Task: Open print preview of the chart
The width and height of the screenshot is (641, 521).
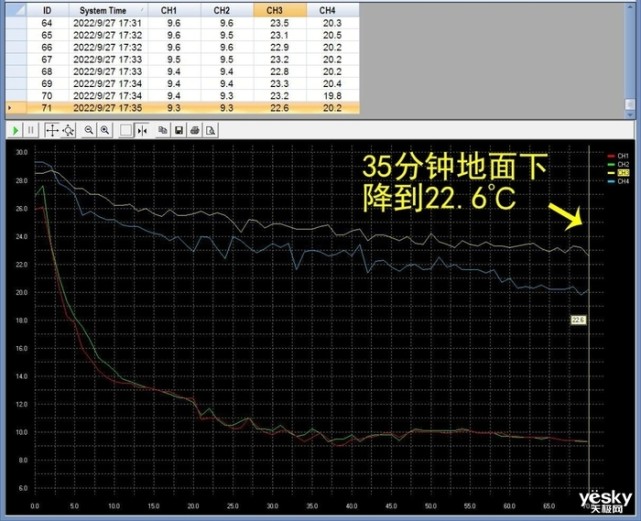Action: [211, 130]
